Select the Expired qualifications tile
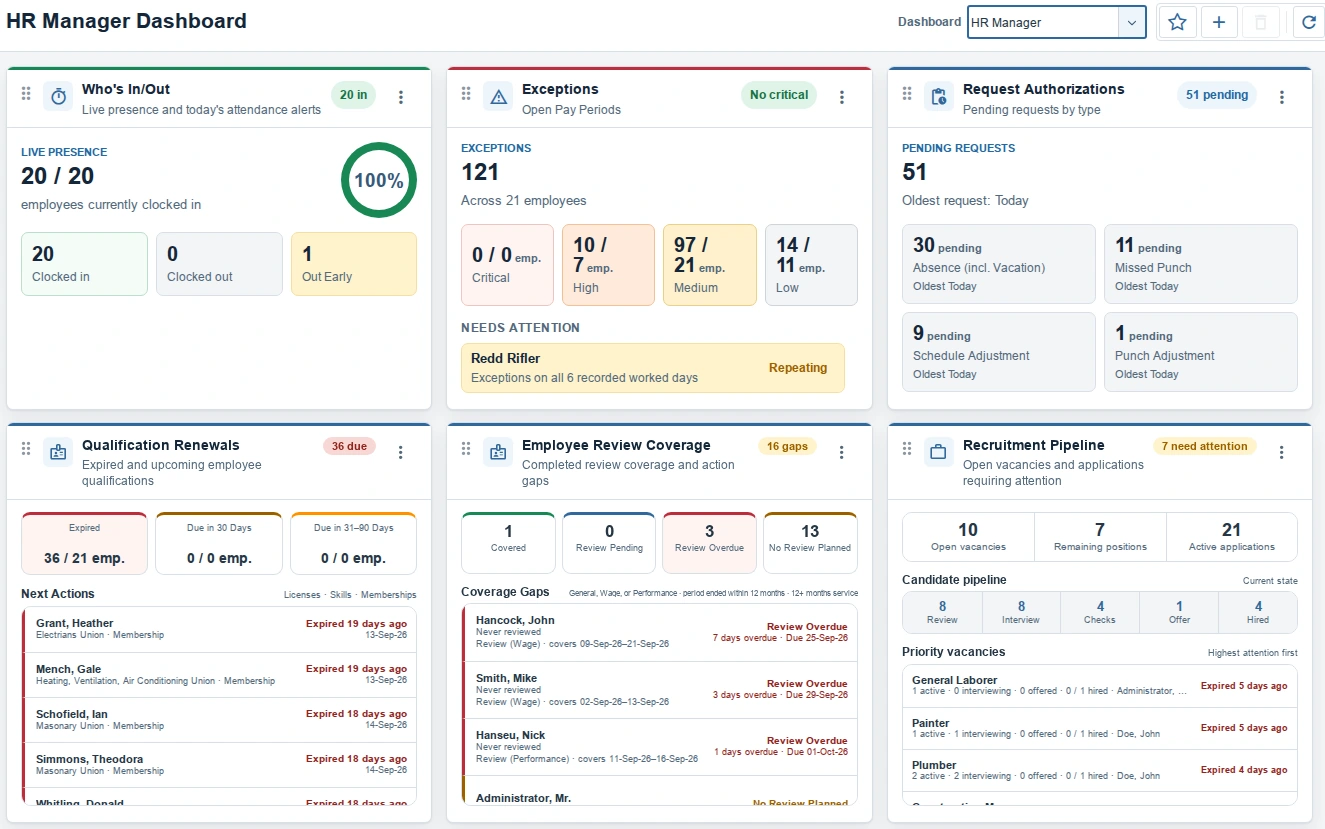 84,543
